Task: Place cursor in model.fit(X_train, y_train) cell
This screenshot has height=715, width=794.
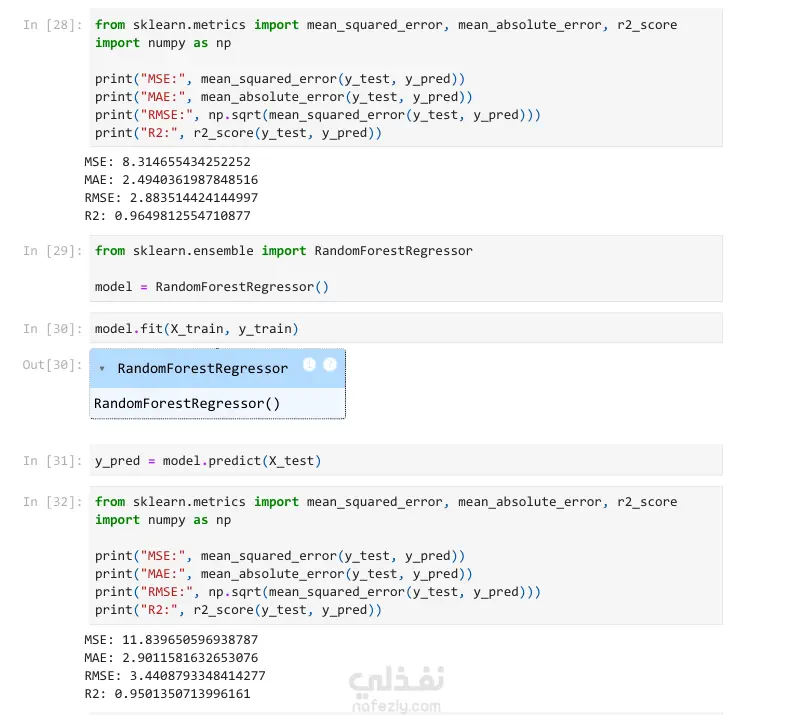Action: point(406,329)
